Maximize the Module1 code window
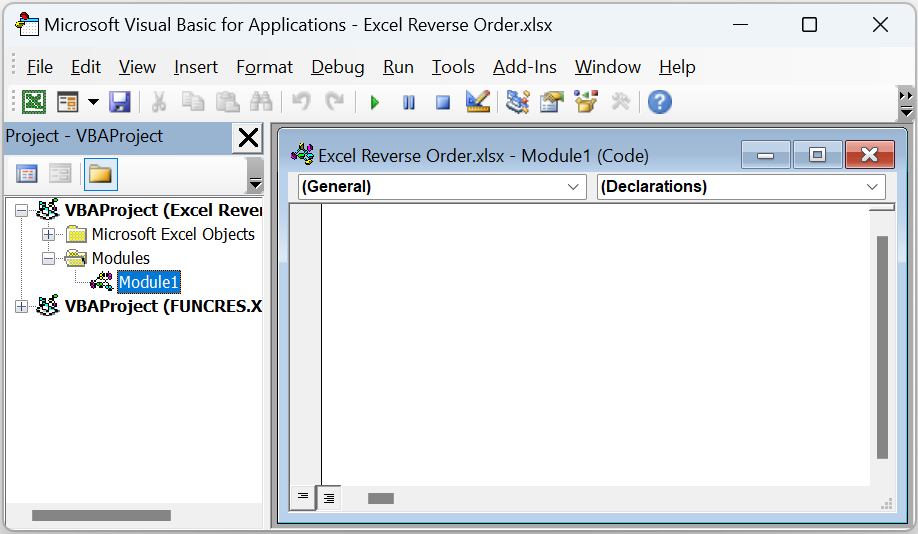This screenshot has height=534, width=918. pyautogui.click(x=817, y=155)
